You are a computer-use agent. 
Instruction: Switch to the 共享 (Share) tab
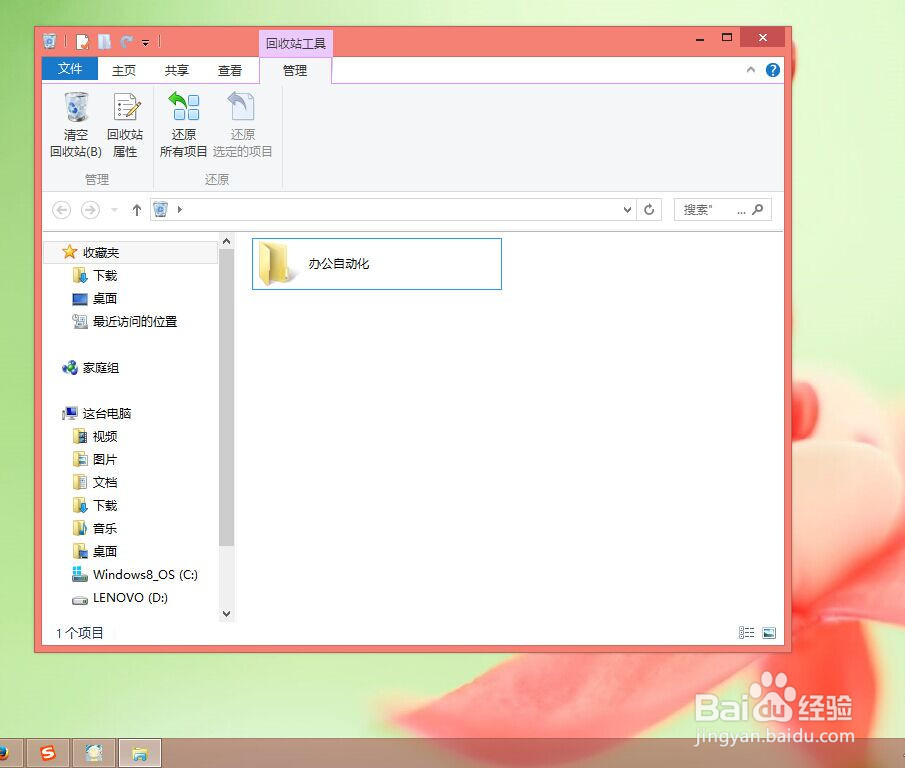[177, 70]
